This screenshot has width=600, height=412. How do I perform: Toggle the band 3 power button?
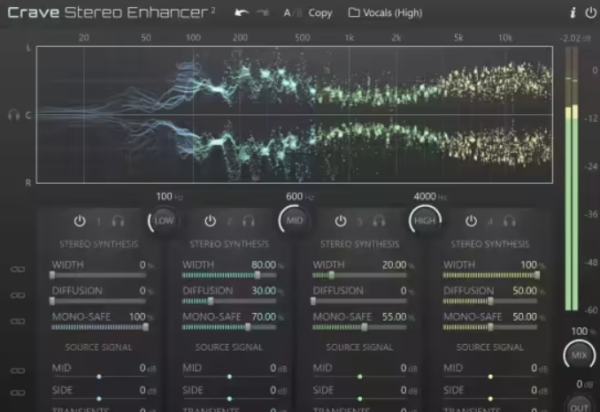pos(341,221)
